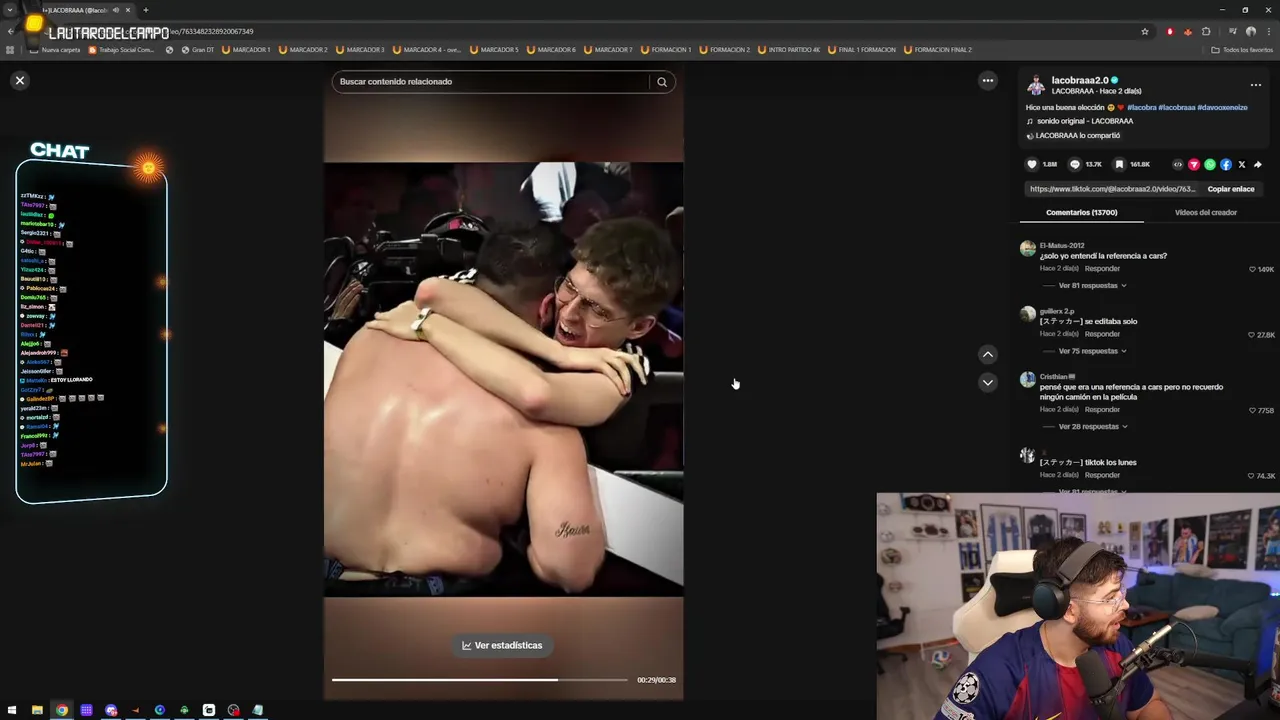Open the tab search dropdown in Chrome

coord(10,10)
